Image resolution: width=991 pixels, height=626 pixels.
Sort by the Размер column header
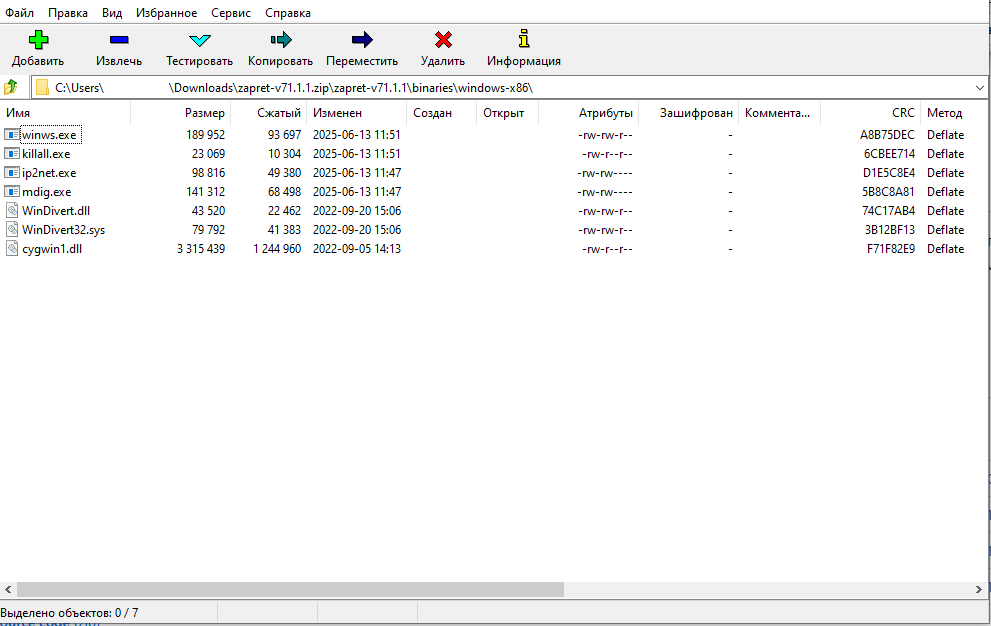181,113
